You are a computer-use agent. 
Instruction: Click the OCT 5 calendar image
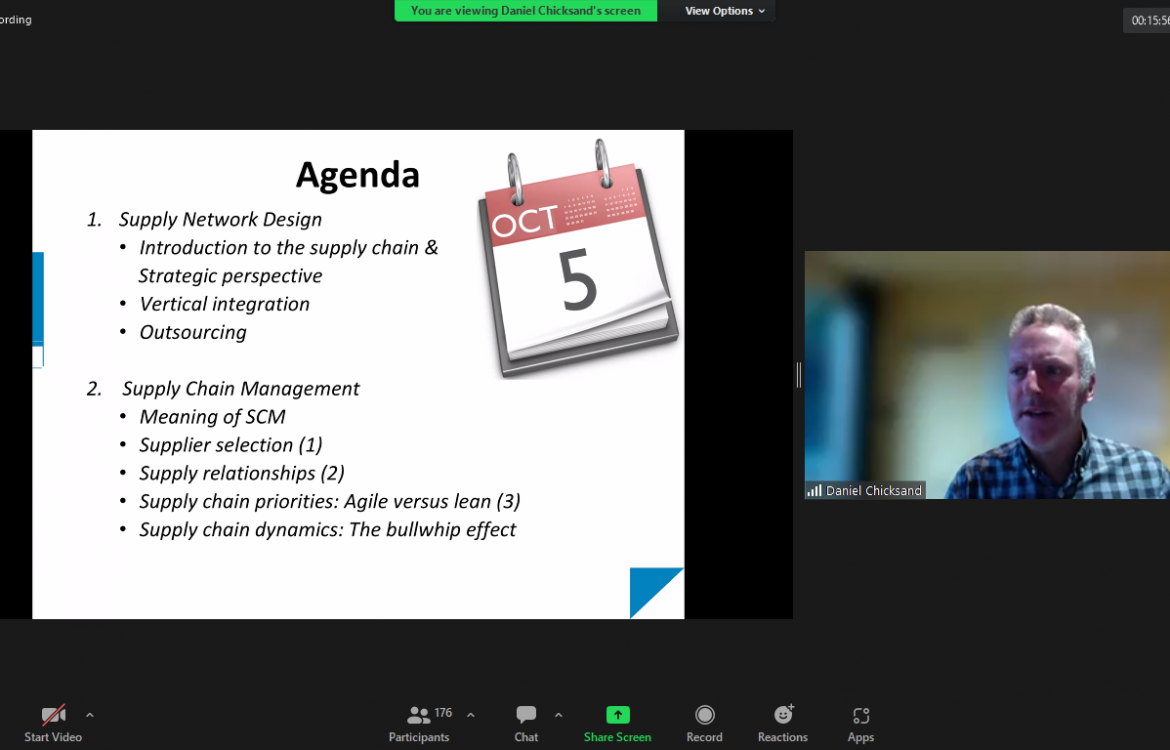(x=578, y=258)
